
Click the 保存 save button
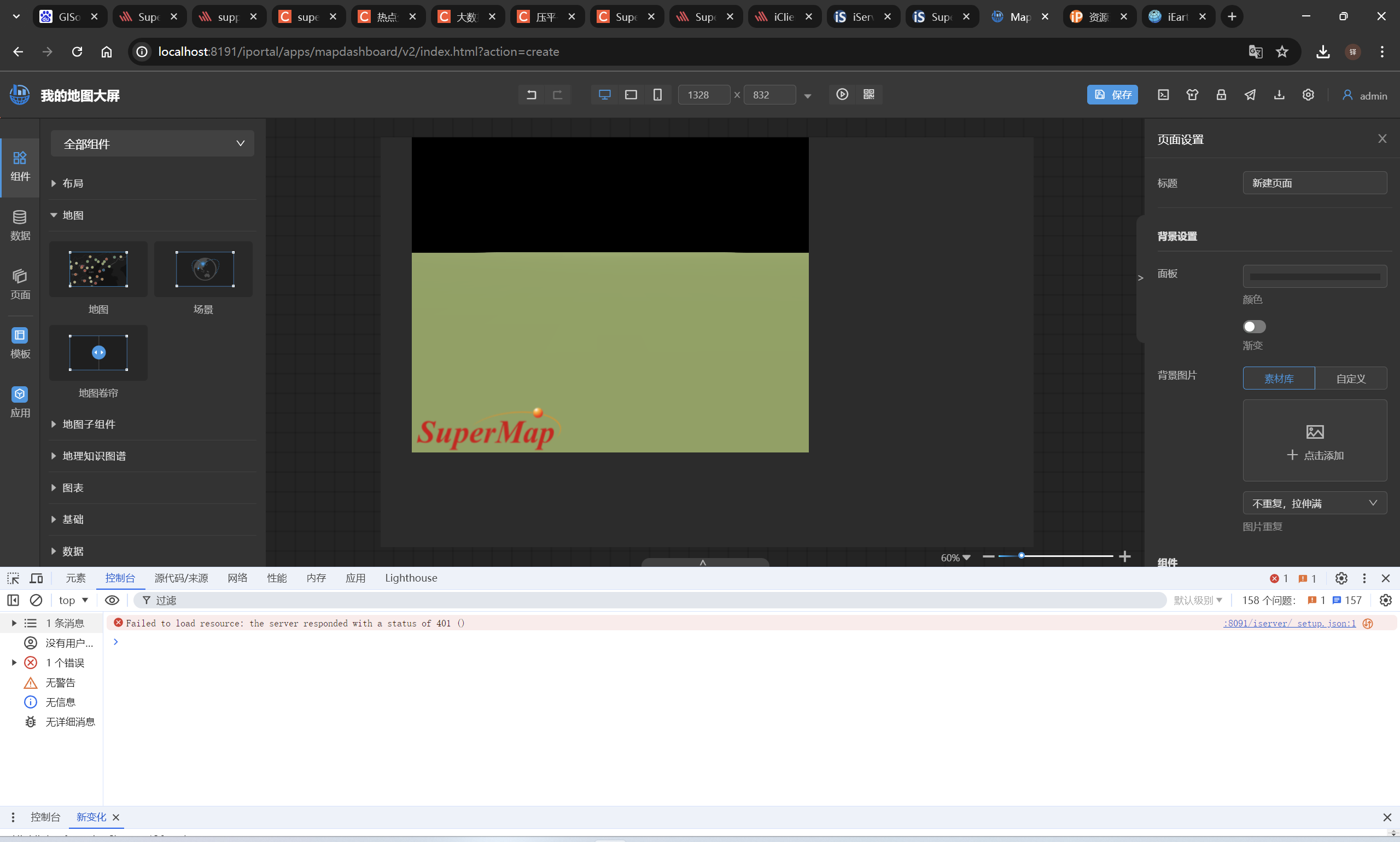point(1111,95)
